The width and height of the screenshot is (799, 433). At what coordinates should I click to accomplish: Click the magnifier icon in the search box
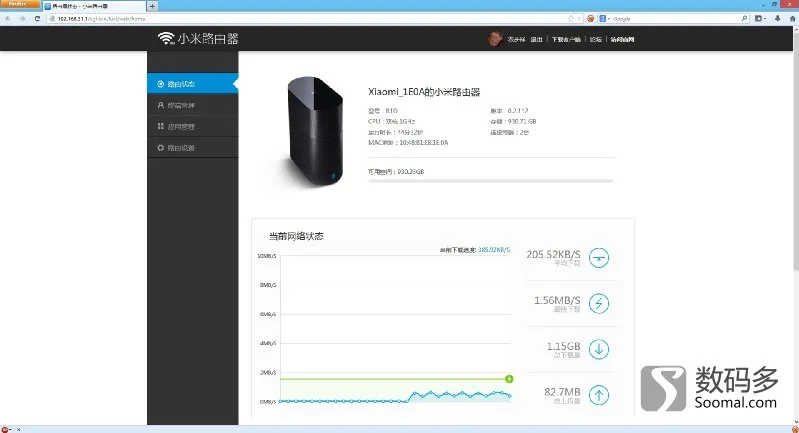[744, 18]
